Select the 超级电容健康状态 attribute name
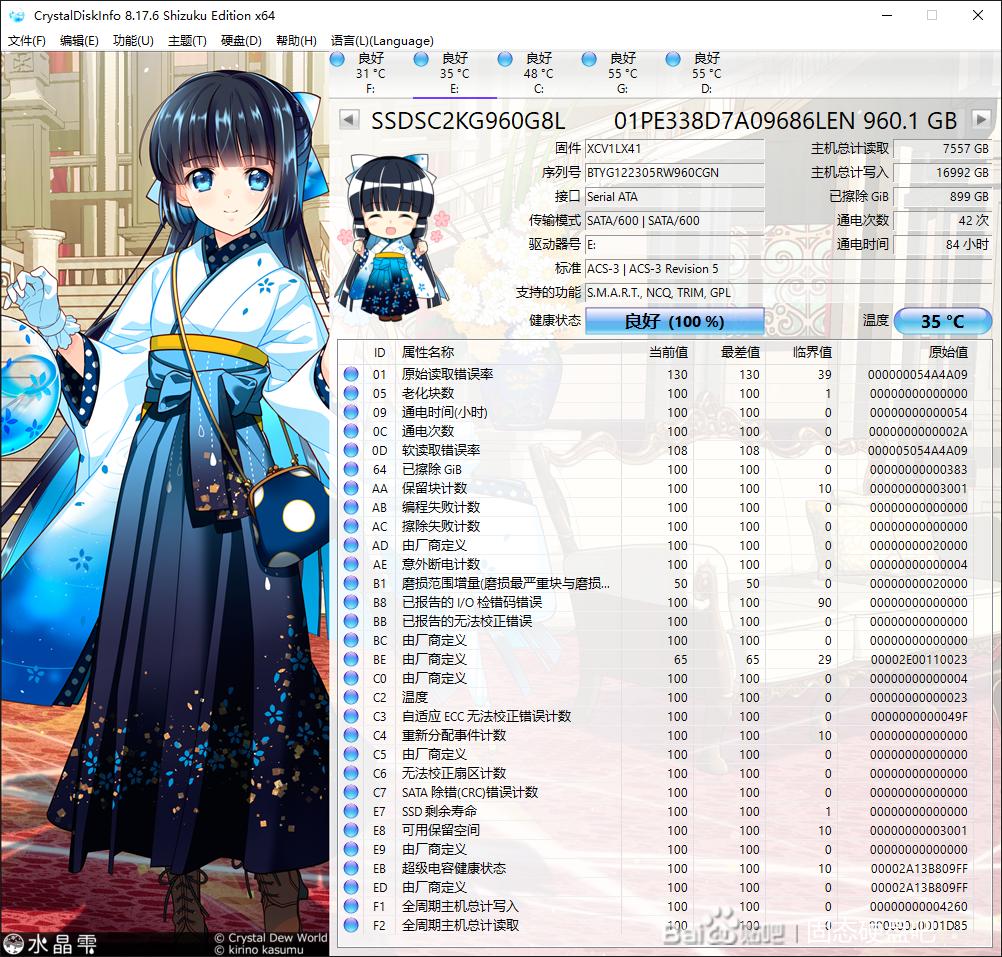Image resolution: width=1002 pixels, height=957 pixels. point(454,868)
